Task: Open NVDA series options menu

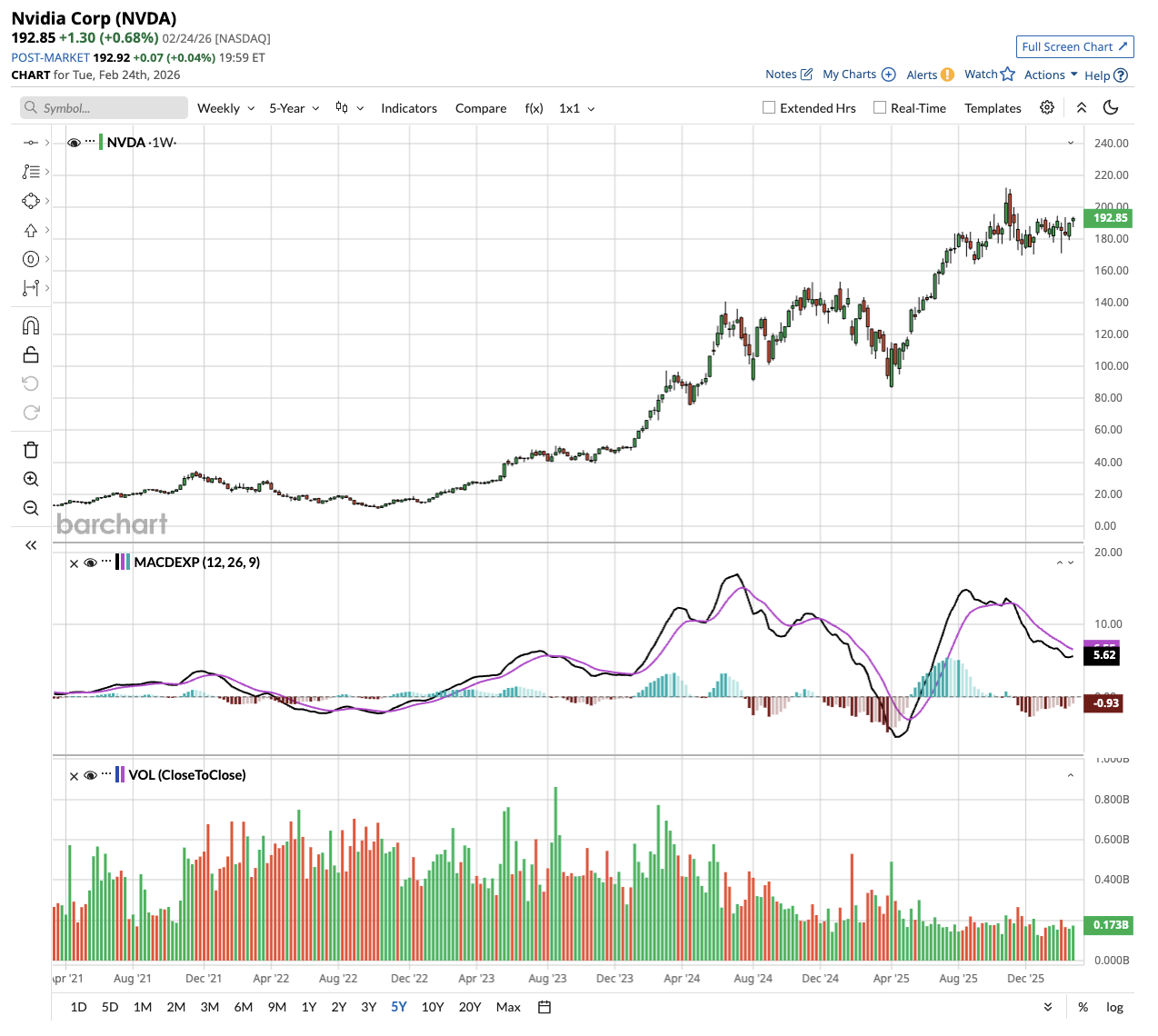Action: coord(90,141)
